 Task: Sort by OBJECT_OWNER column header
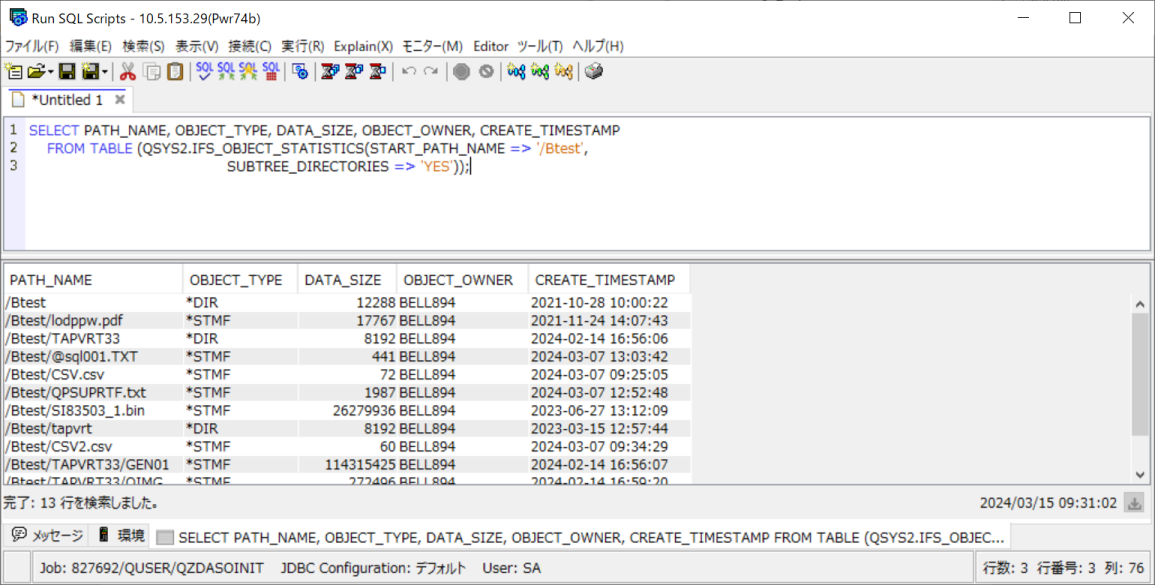[x=463, y=280]
